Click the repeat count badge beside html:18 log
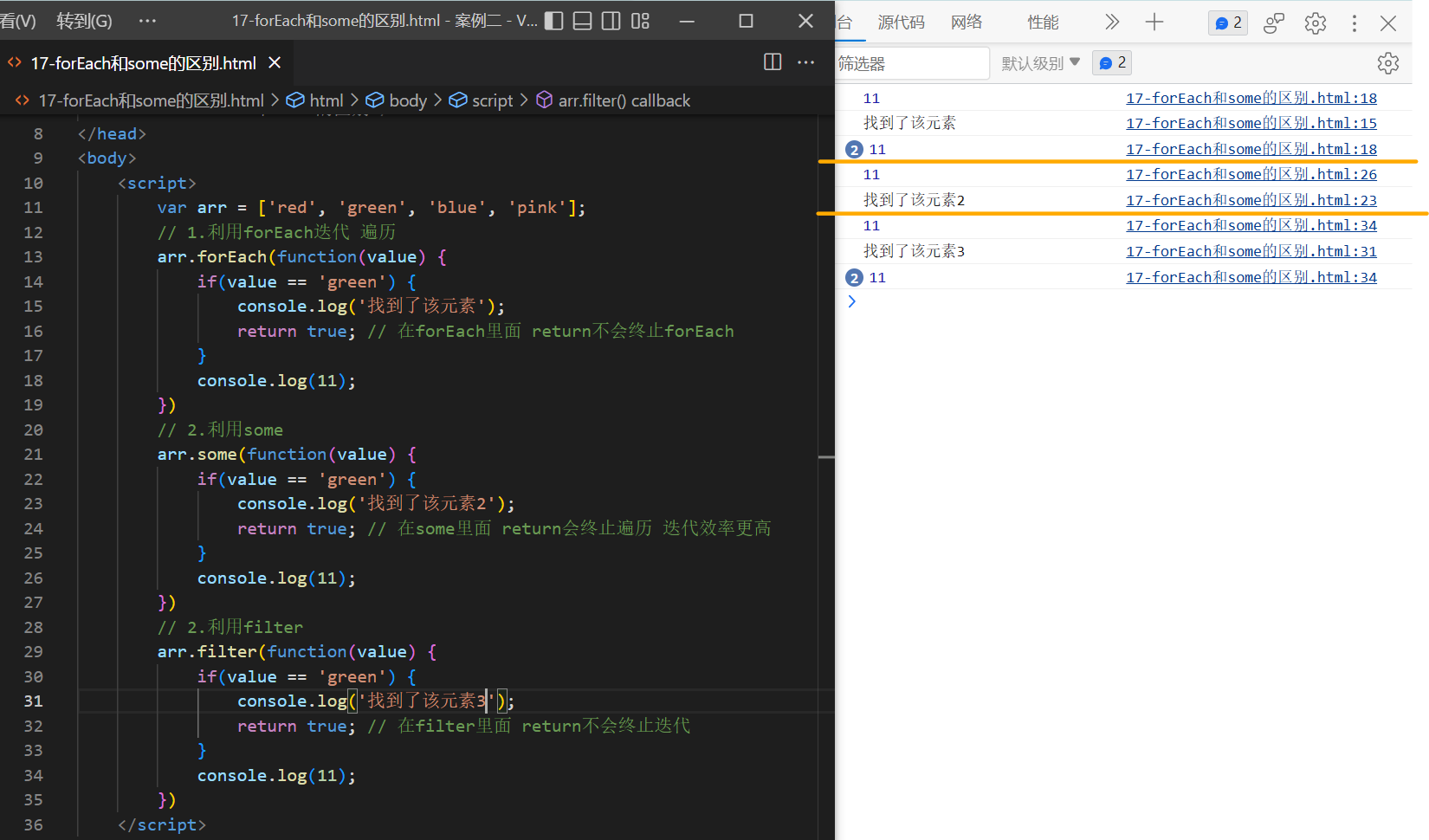 tap(854, 150)
